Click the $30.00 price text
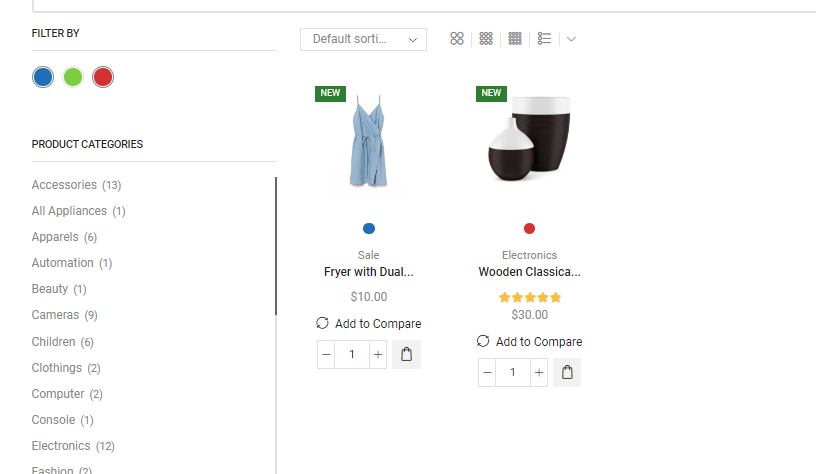This screenshot has width=816, height=474. pyautogui.click(x=529, y=315)
